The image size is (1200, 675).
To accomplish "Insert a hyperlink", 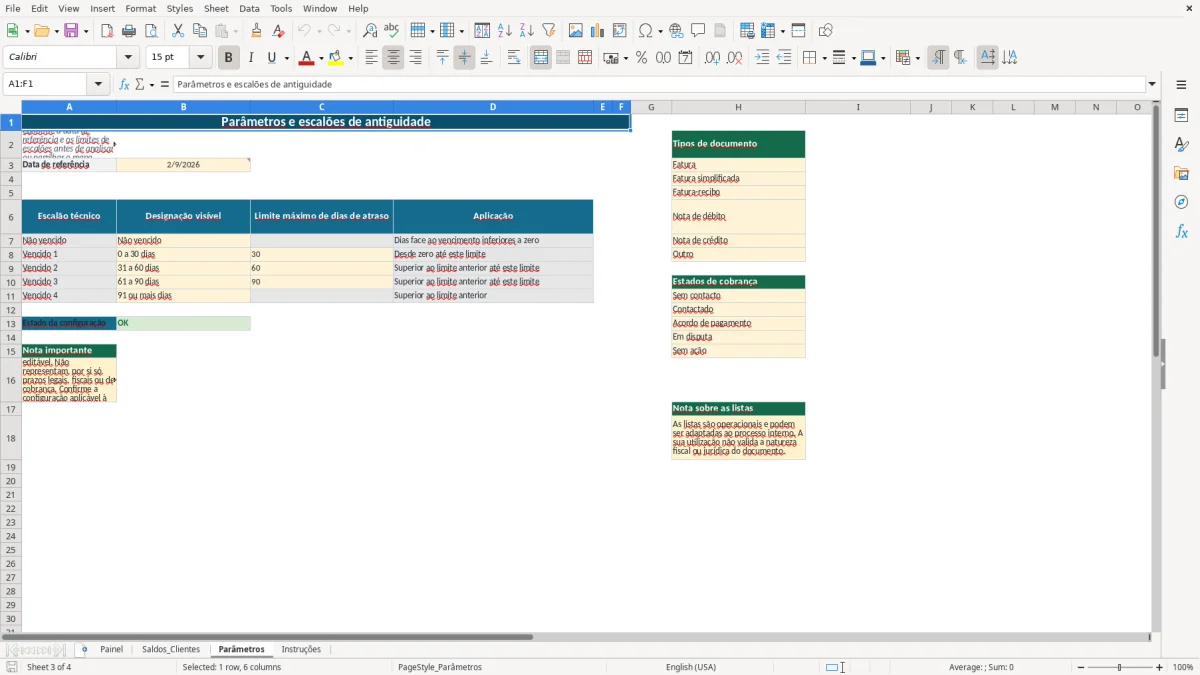I will (x=676, y=31).
